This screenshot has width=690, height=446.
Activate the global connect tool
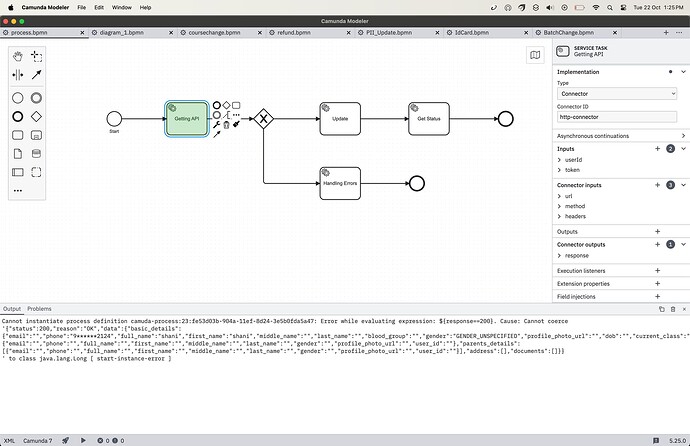coord(37,75)
